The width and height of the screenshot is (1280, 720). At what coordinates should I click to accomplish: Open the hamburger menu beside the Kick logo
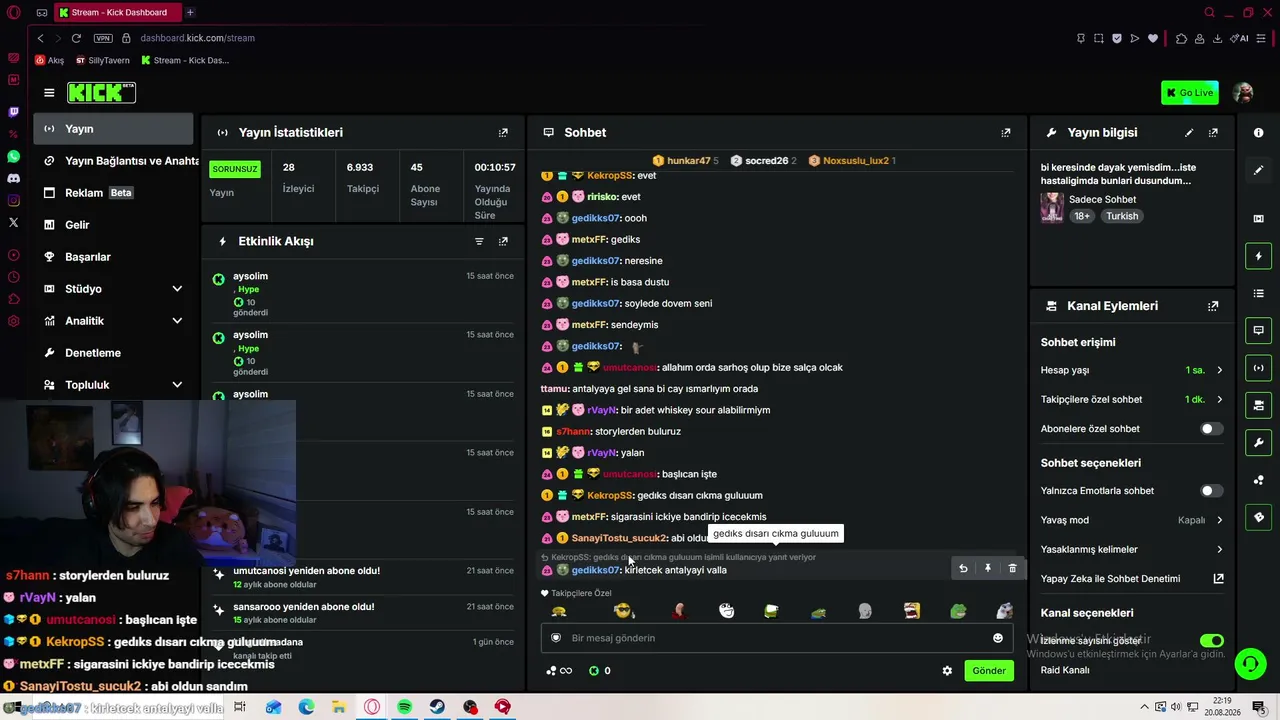click(x=49, y=93)
